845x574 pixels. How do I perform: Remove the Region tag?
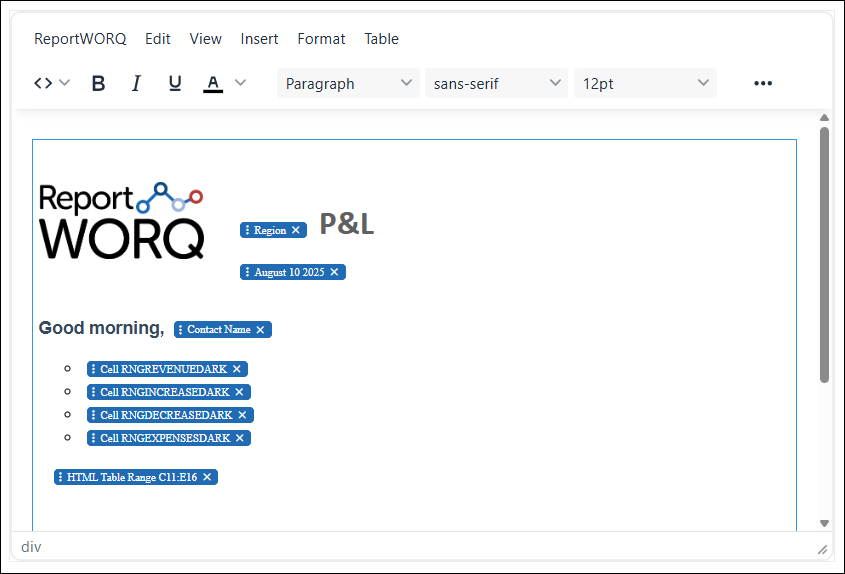click(x=296, y=230)
